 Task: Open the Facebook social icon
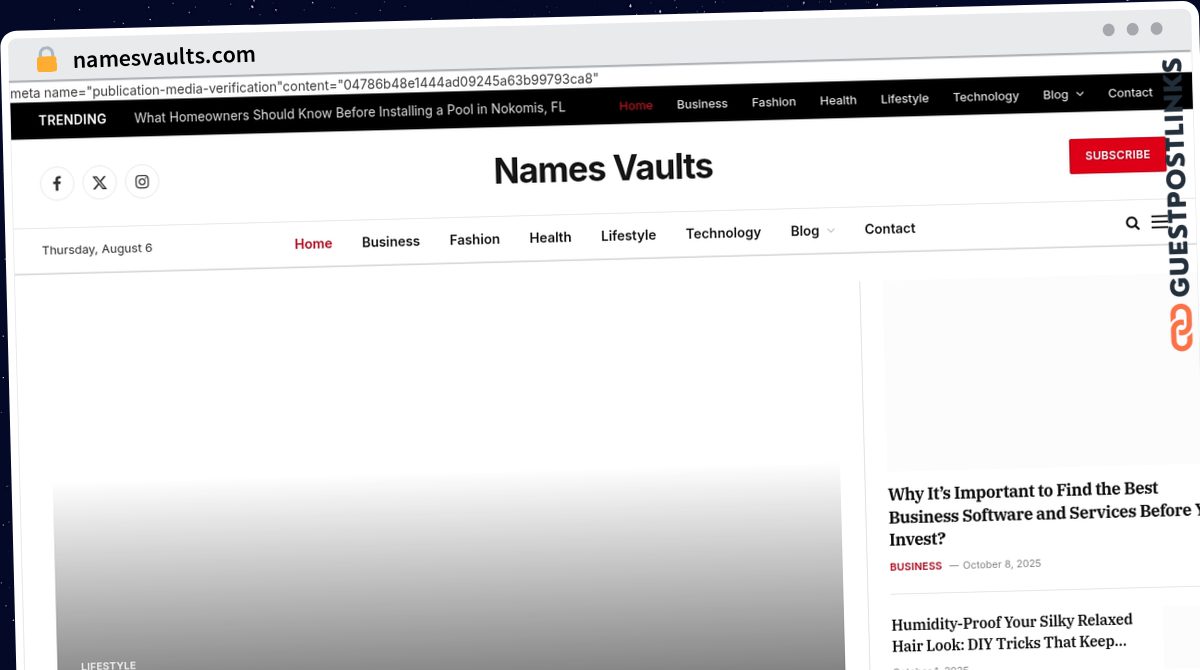coord(57,183)
